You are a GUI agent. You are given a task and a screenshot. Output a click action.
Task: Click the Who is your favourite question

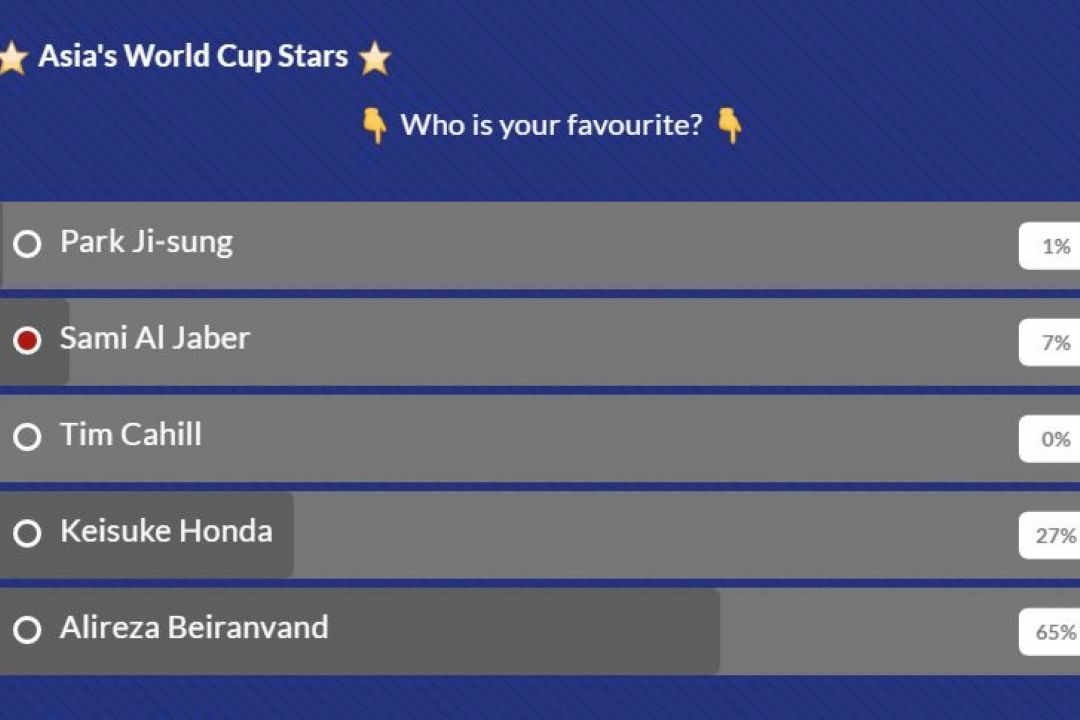552,125
